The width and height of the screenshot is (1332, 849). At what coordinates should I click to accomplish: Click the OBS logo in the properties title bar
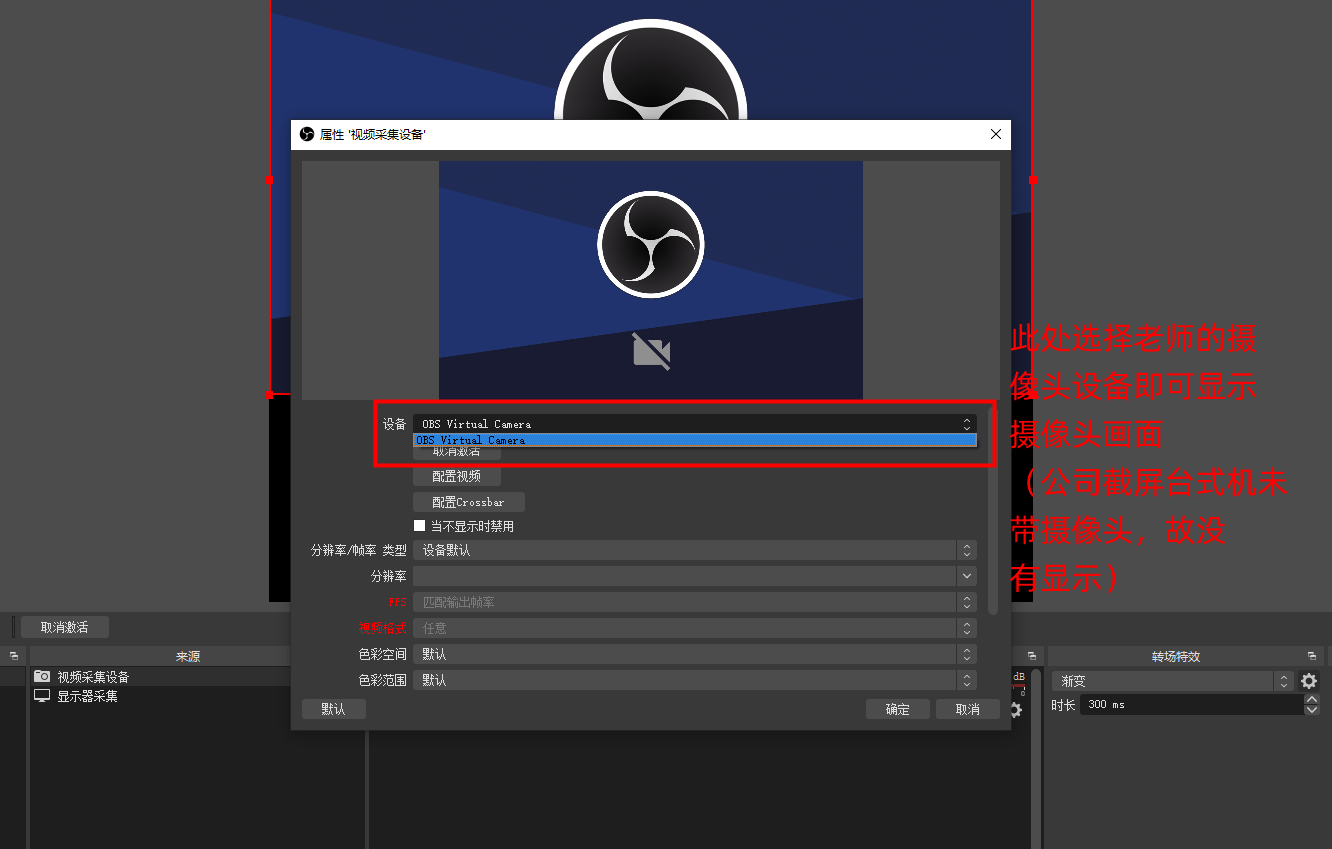[307, 134]
